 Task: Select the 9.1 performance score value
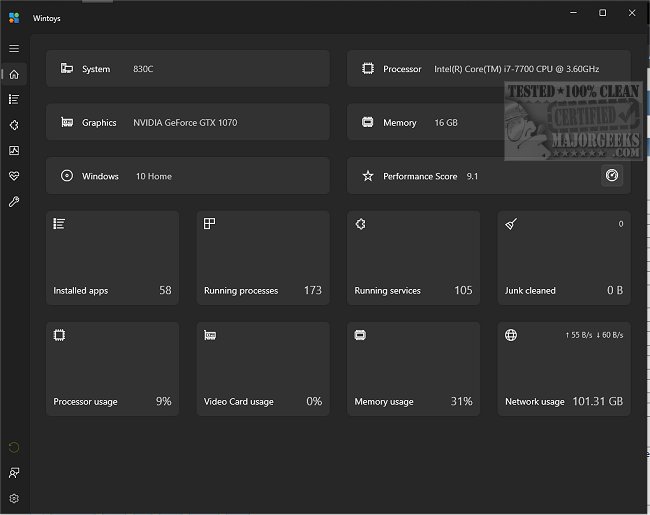click(472, 176)
